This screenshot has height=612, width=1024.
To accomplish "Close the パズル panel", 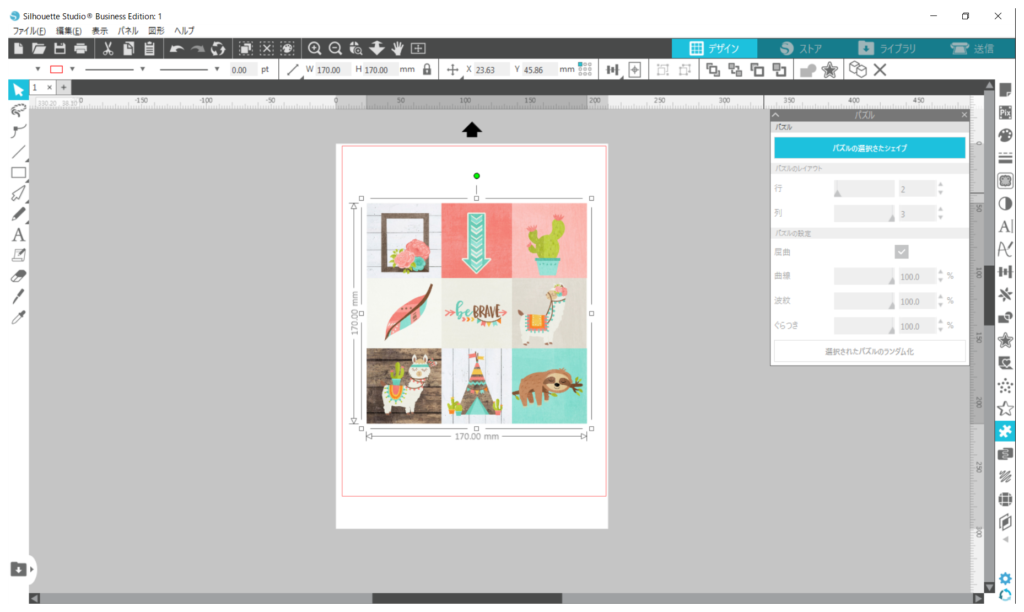I will (964, 115).
